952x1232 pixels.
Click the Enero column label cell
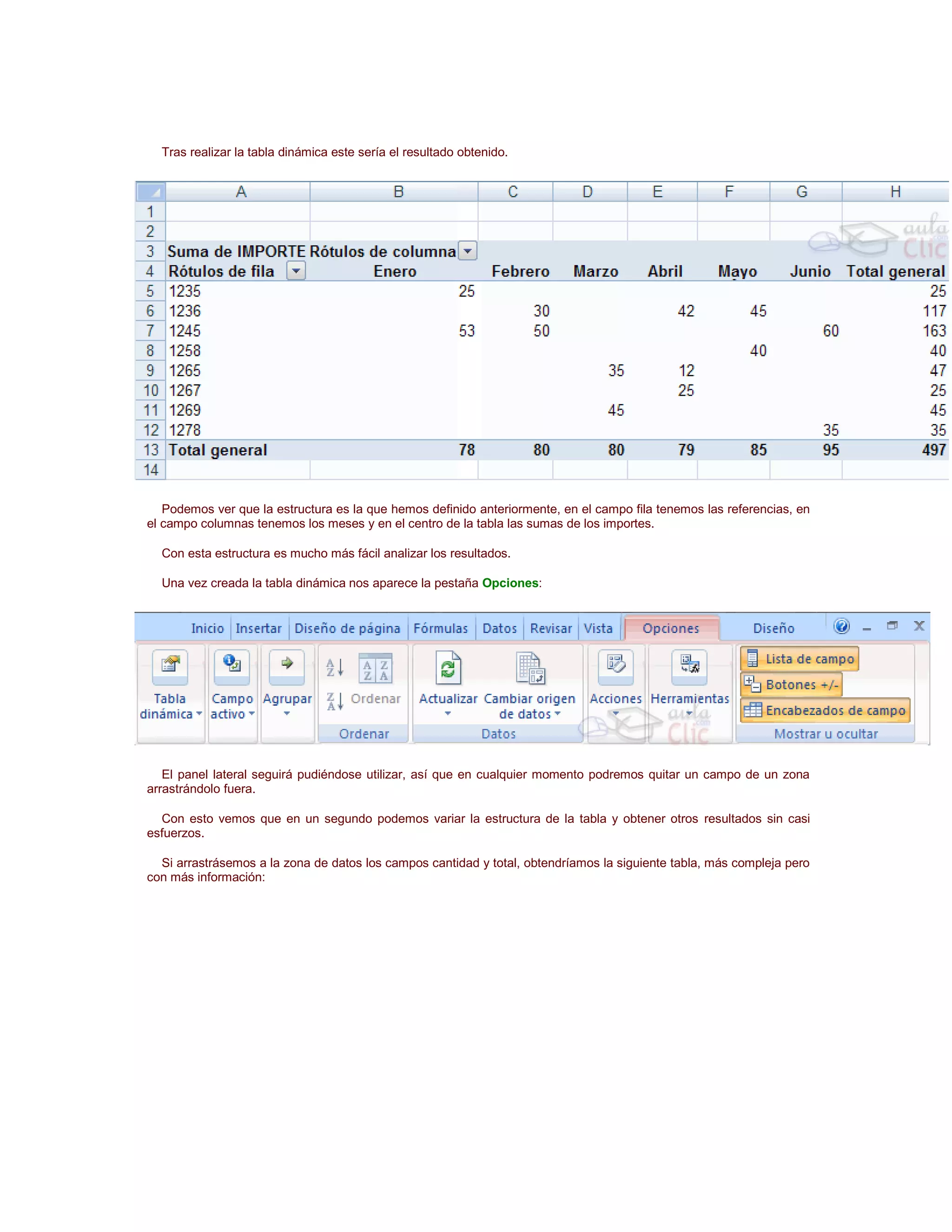click(394, 272)
